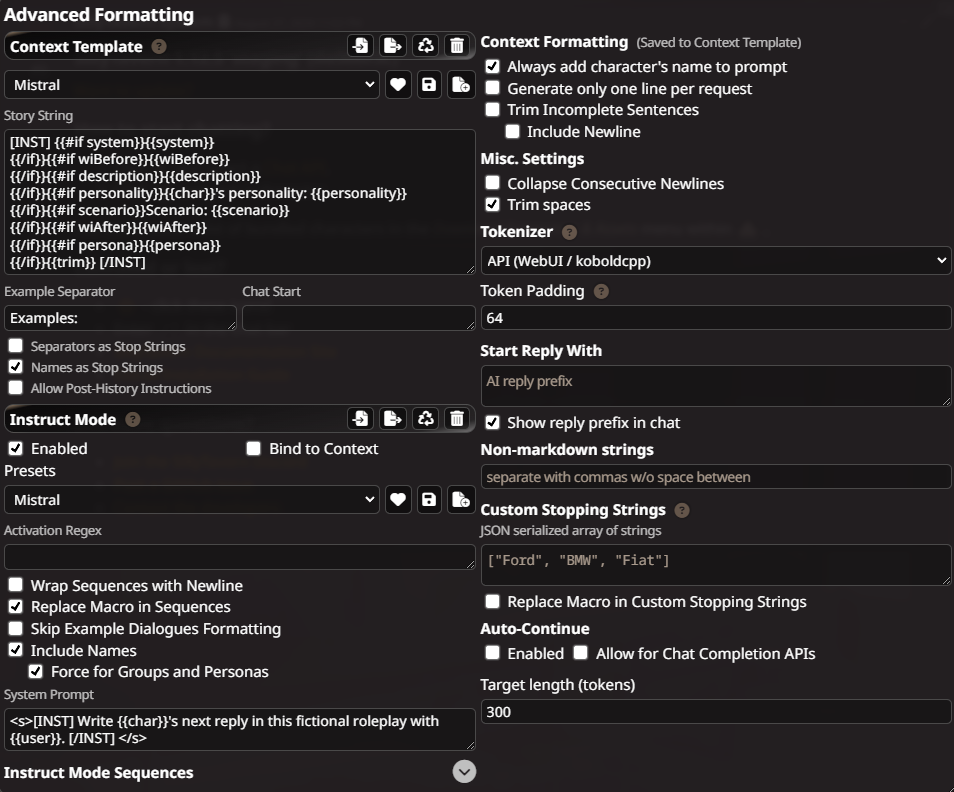954x792 pixels.
Task: Toggle the Bind to Context checkbox
Action: point(253,448)
